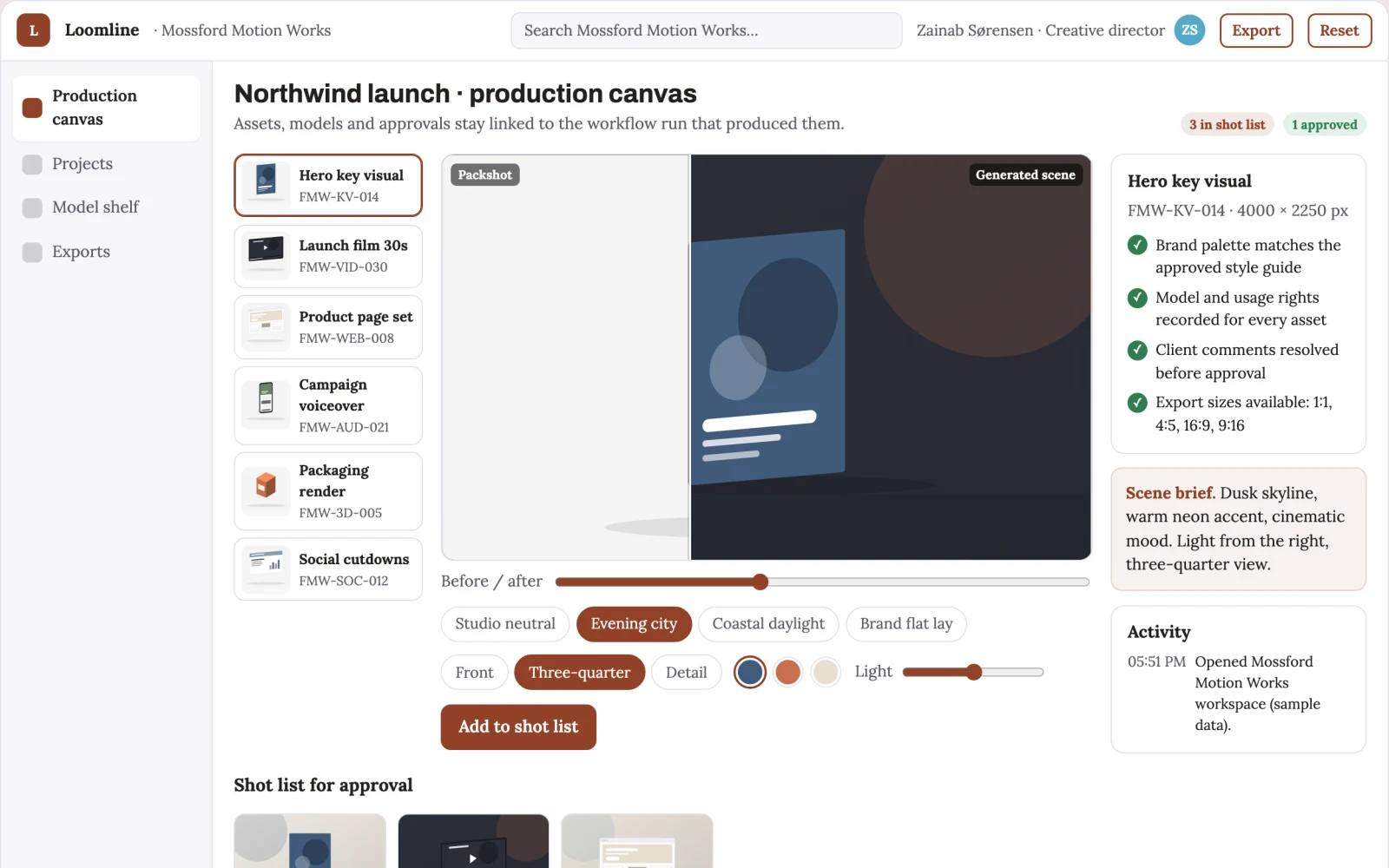Open Projects in the sidebar
The width and height of the screenshot is (1389, 868).
coord(106,164)
